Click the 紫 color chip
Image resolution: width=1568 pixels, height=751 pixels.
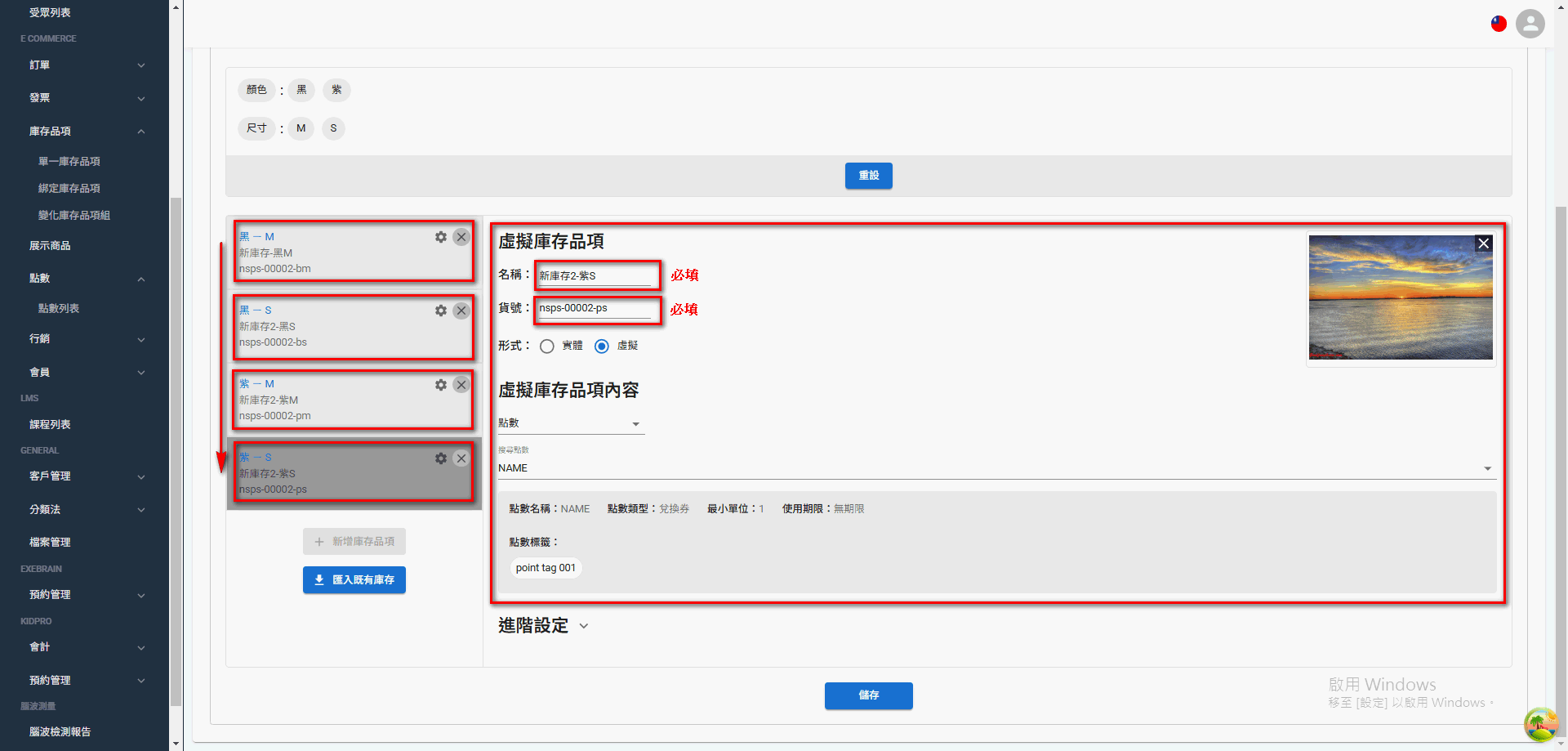[x=336, y=90]
